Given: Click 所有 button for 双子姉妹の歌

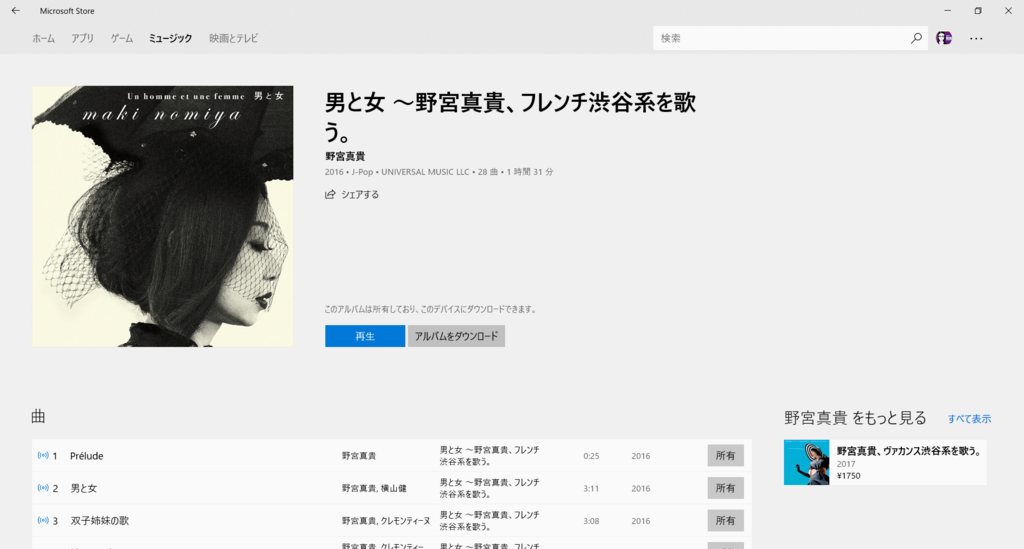Looking at the screenshot, I should coord(726,520).
